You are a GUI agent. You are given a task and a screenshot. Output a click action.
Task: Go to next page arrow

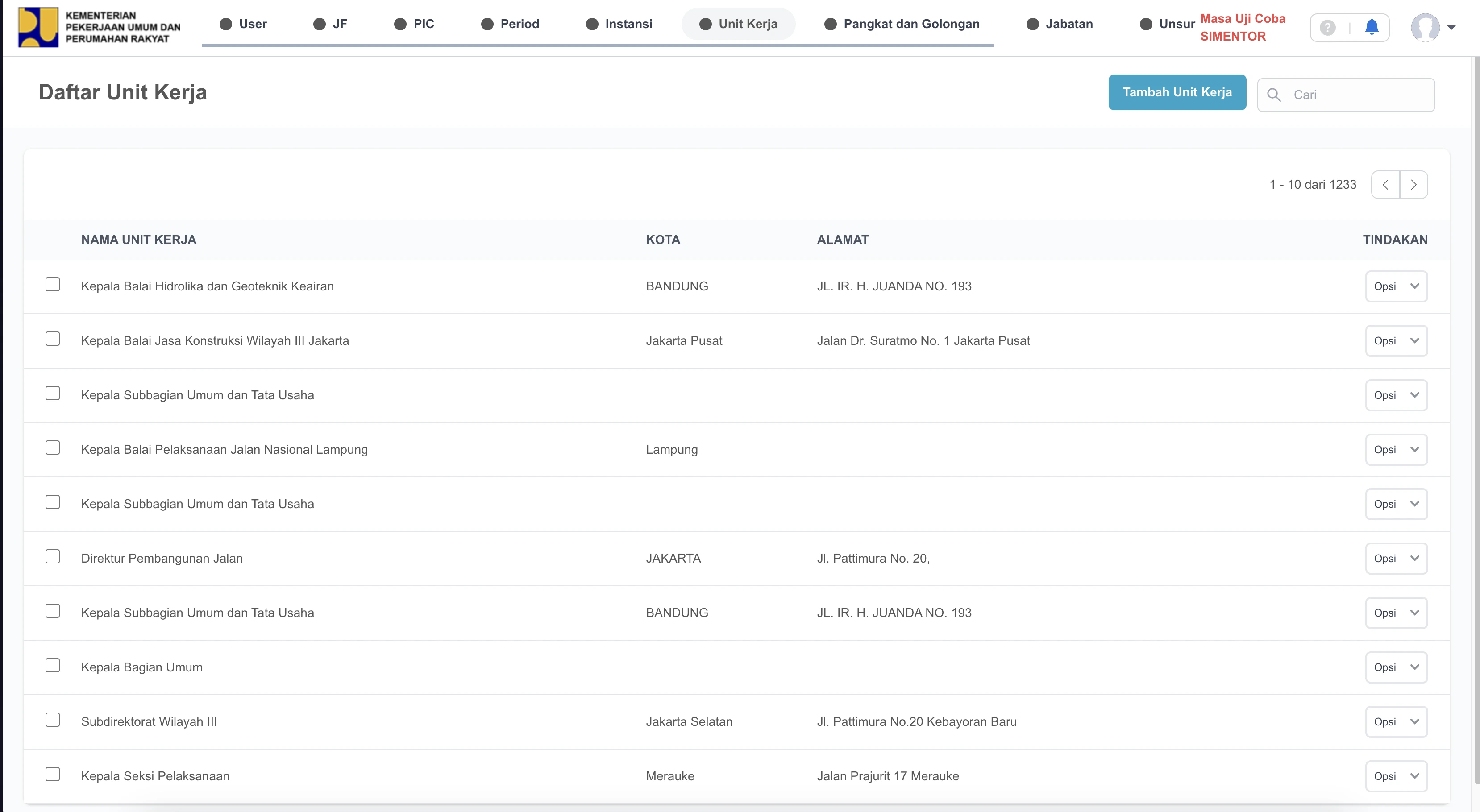point(1413,185)
